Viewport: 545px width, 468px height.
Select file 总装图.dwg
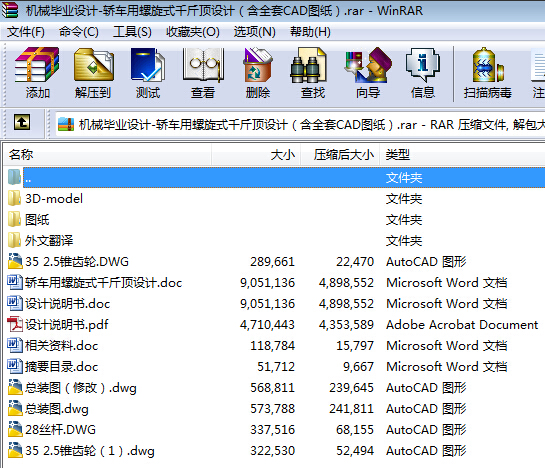tap(57, 409)
